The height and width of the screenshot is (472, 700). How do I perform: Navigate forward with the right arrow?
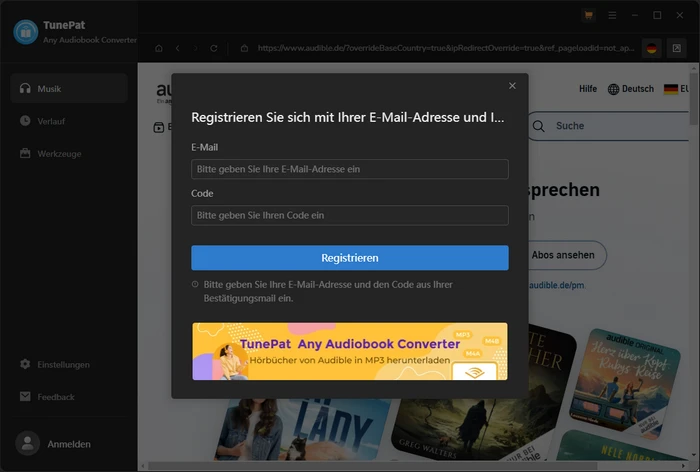pyautogui.click(x=196, y=48)
